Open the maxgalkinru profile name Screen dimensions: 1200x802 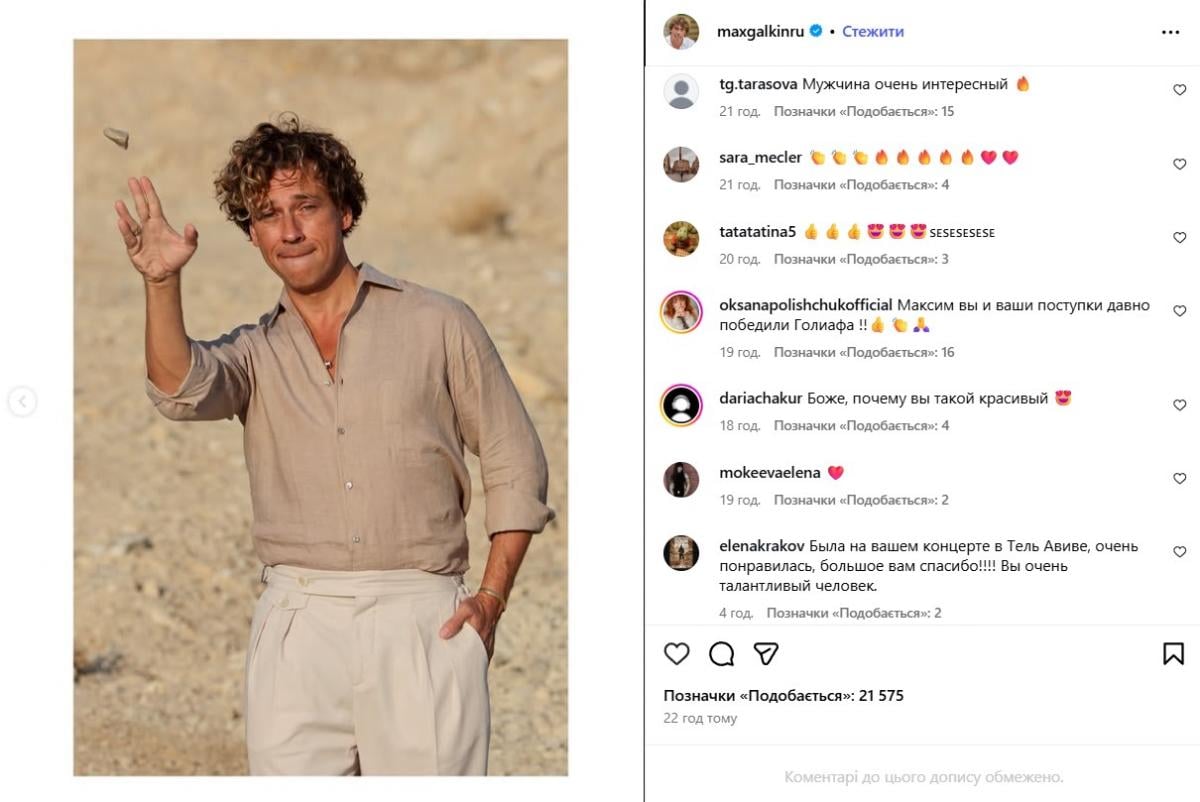(762, 32)
